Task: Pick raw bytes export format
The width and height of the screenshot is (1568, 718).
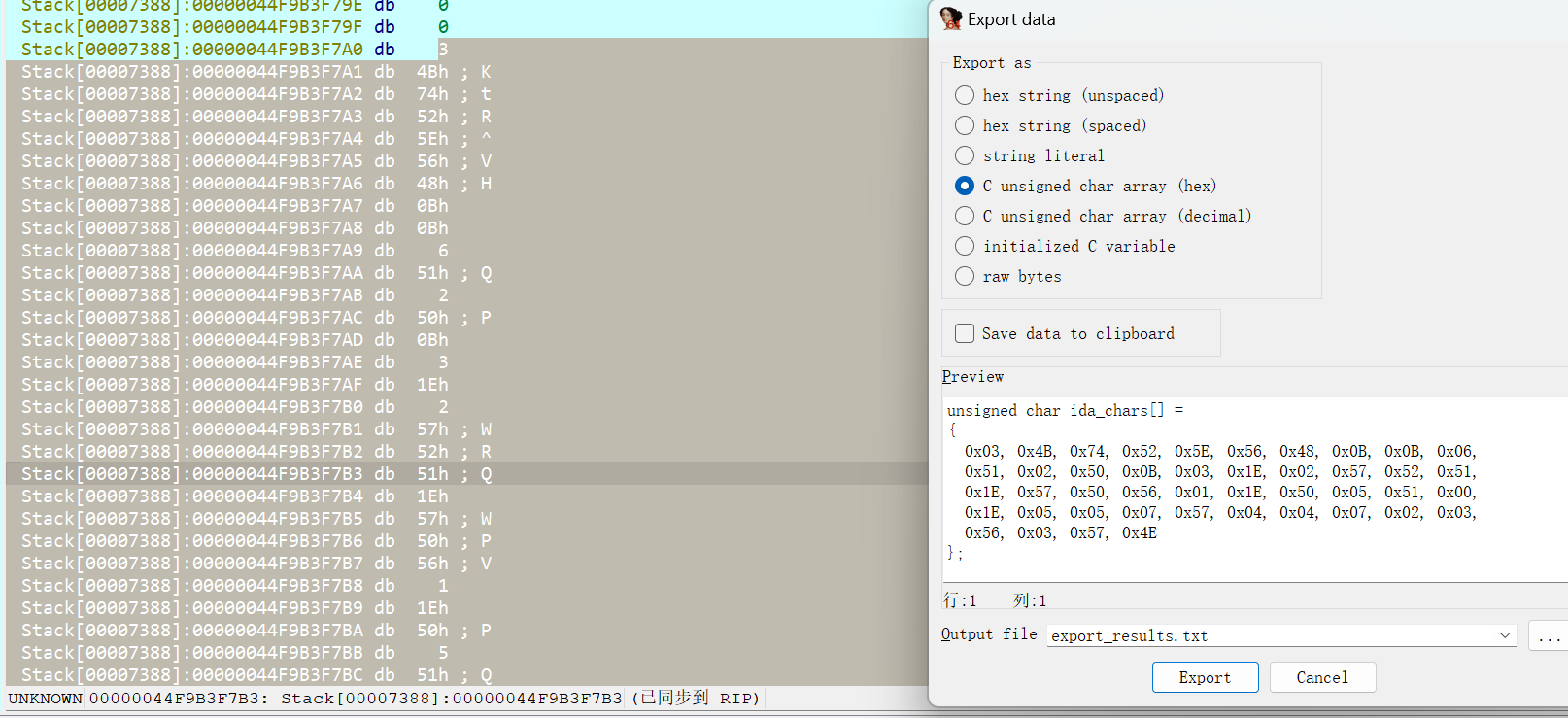Action: coord(965,276)
